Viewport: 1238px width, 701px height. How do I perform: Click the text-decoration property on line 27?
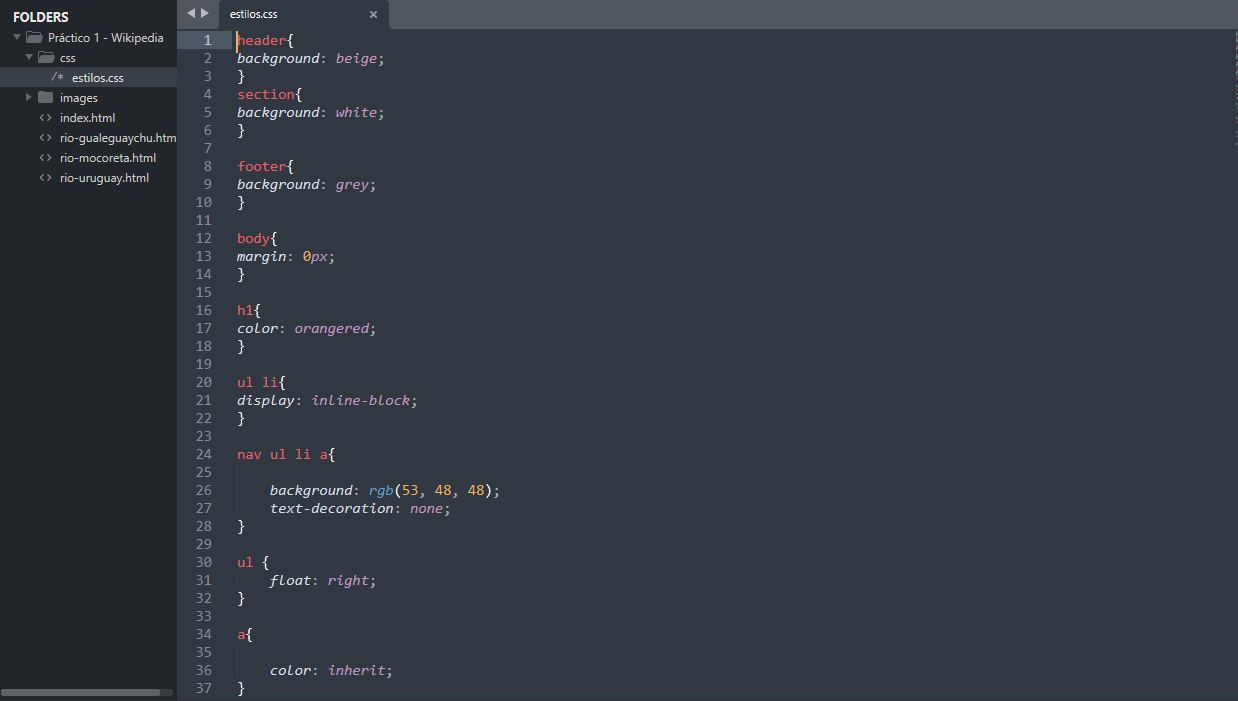(332, 508)
